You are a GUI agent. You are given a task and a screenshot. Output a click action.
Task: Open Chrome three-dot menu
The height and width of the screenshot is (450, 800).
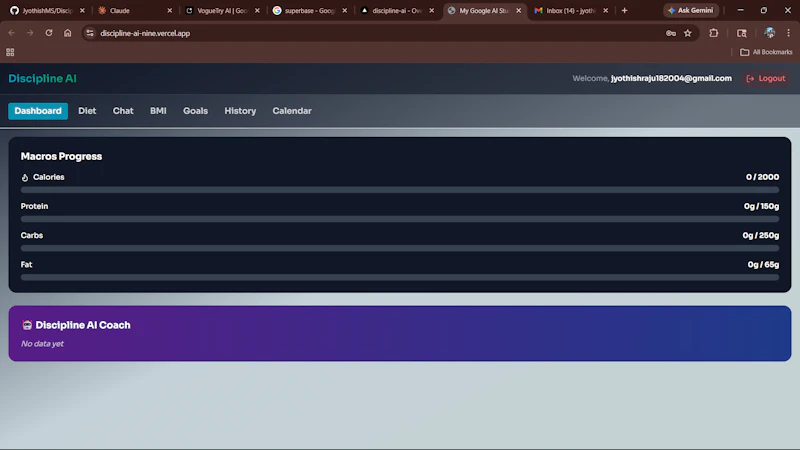pyautogui.click(x=788, y=33)
